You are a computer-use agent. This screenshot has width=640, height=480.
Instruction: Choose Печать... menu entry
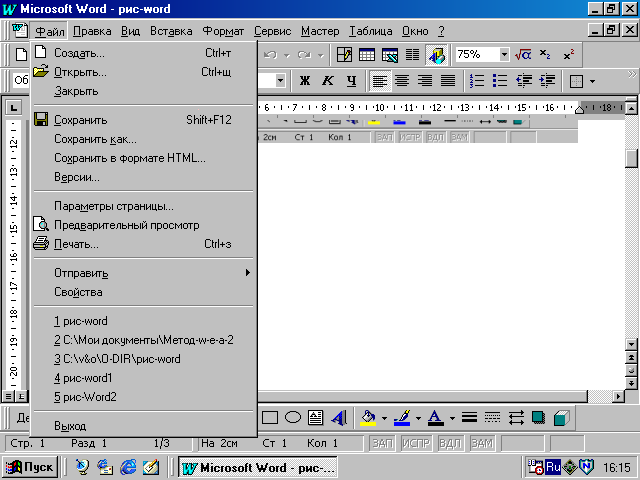pyautogui.click(x=144, y=244)
